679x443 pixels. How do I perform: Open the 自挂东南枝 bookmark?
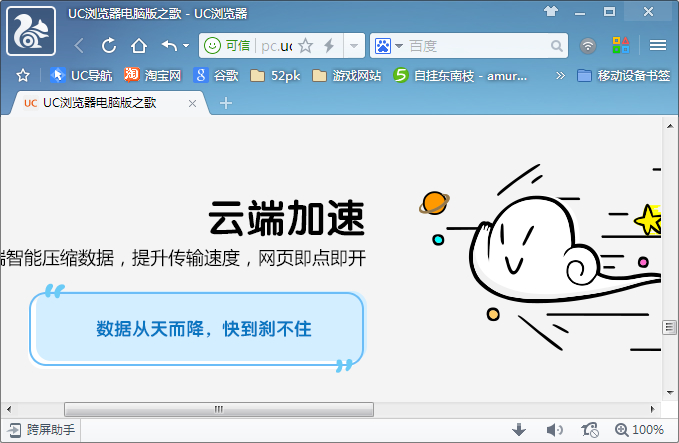pos(460,76)
